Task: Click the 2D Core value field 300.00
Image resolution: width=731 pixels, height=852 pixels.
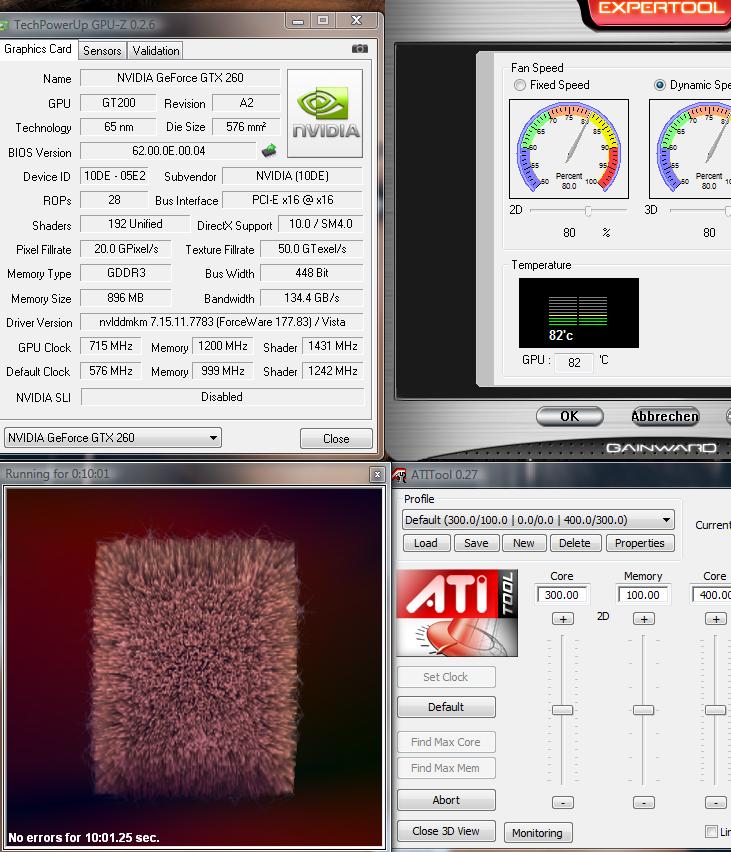Action: pos(562,594)
